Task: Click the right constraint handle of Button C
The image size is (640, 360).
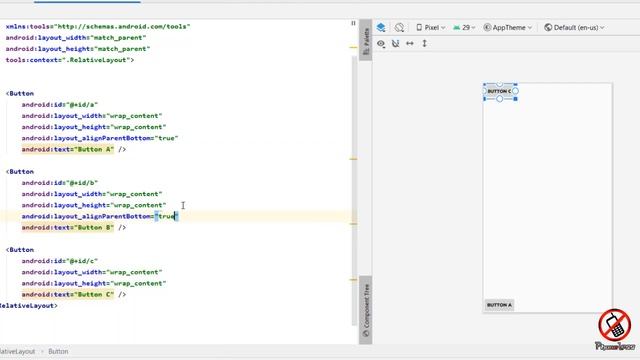Action: click(516, 91)
